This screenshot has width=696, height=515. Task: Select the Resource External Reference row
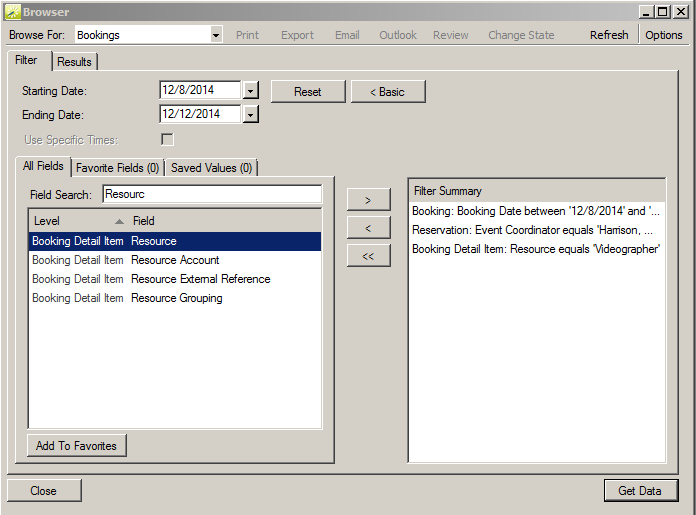point(175,279)
